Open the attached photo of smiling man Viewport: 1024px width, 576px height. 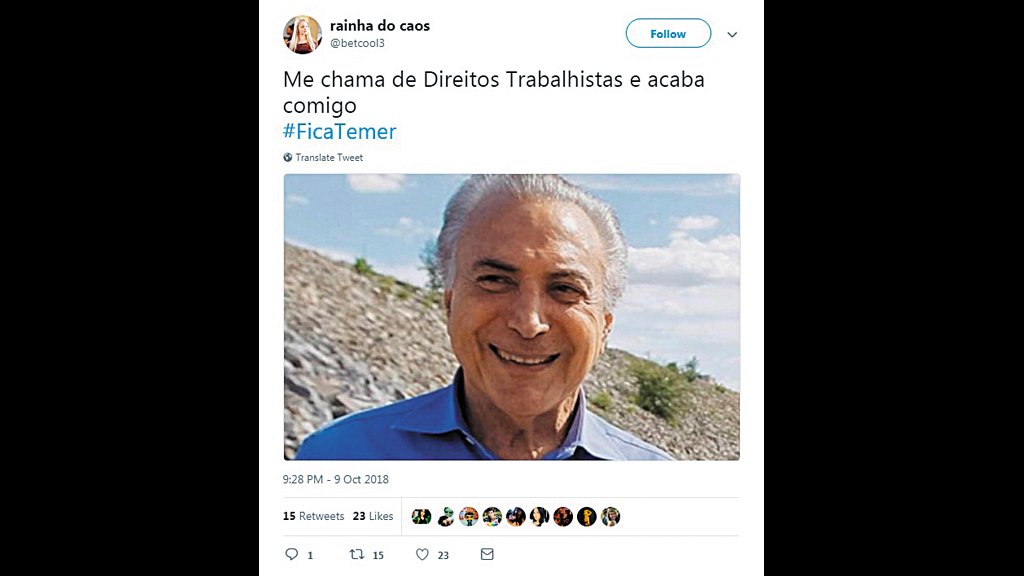click(x=511, y=317)
